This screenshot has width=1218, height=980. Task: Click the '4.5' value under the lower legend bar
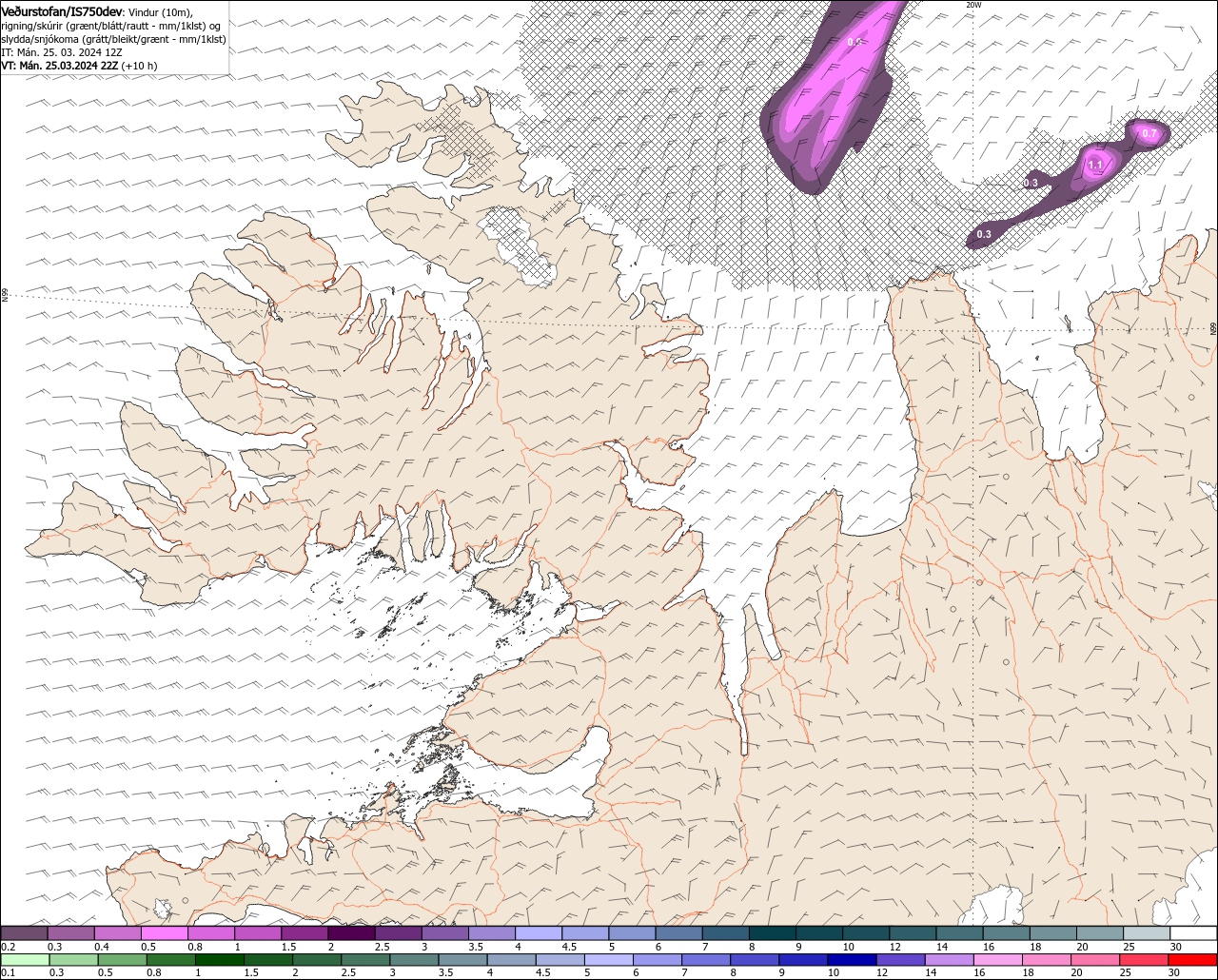tap(542, 972)
